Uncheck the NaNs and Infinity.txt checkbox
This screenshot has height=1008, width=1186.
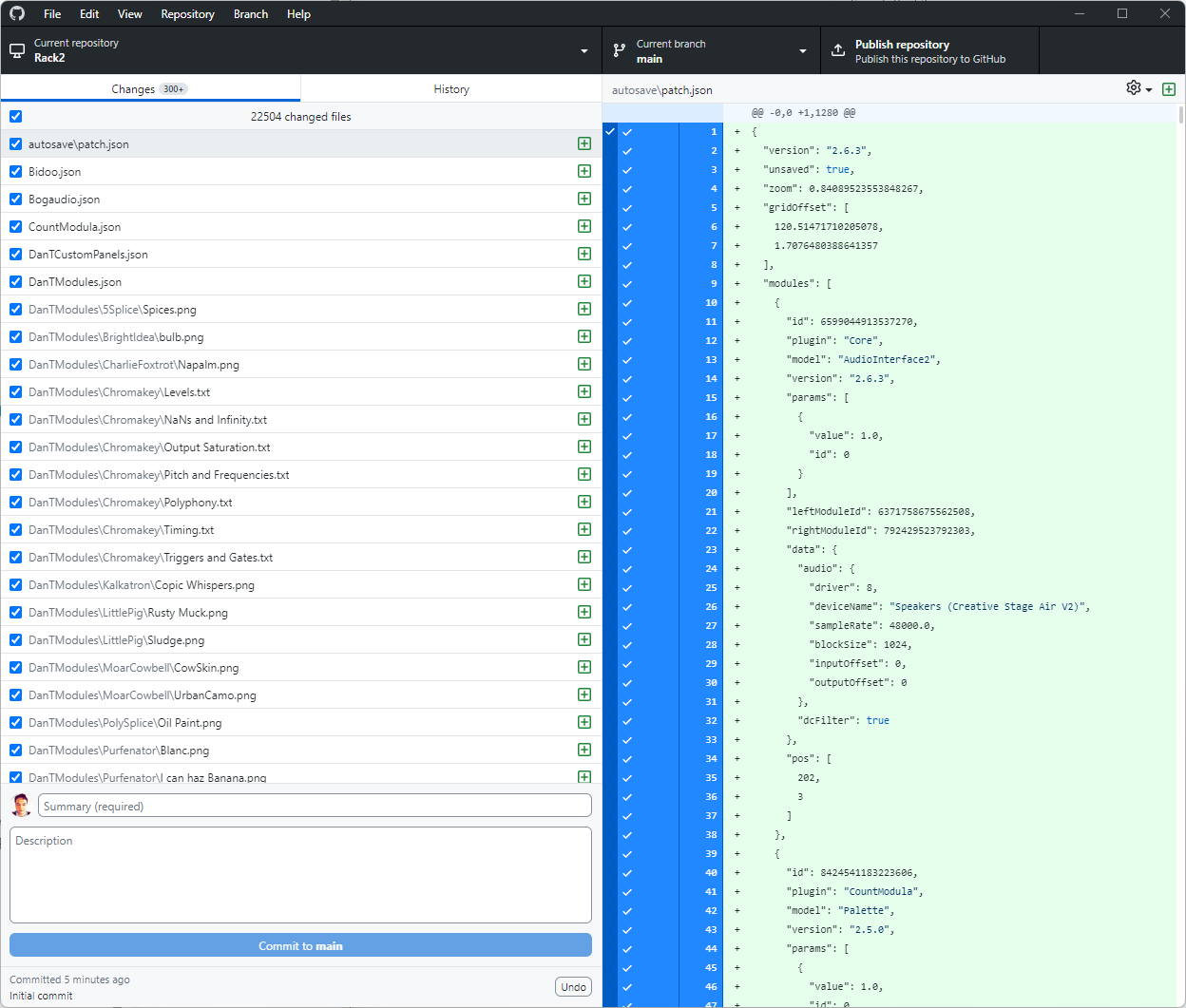(x=15, y=420)
